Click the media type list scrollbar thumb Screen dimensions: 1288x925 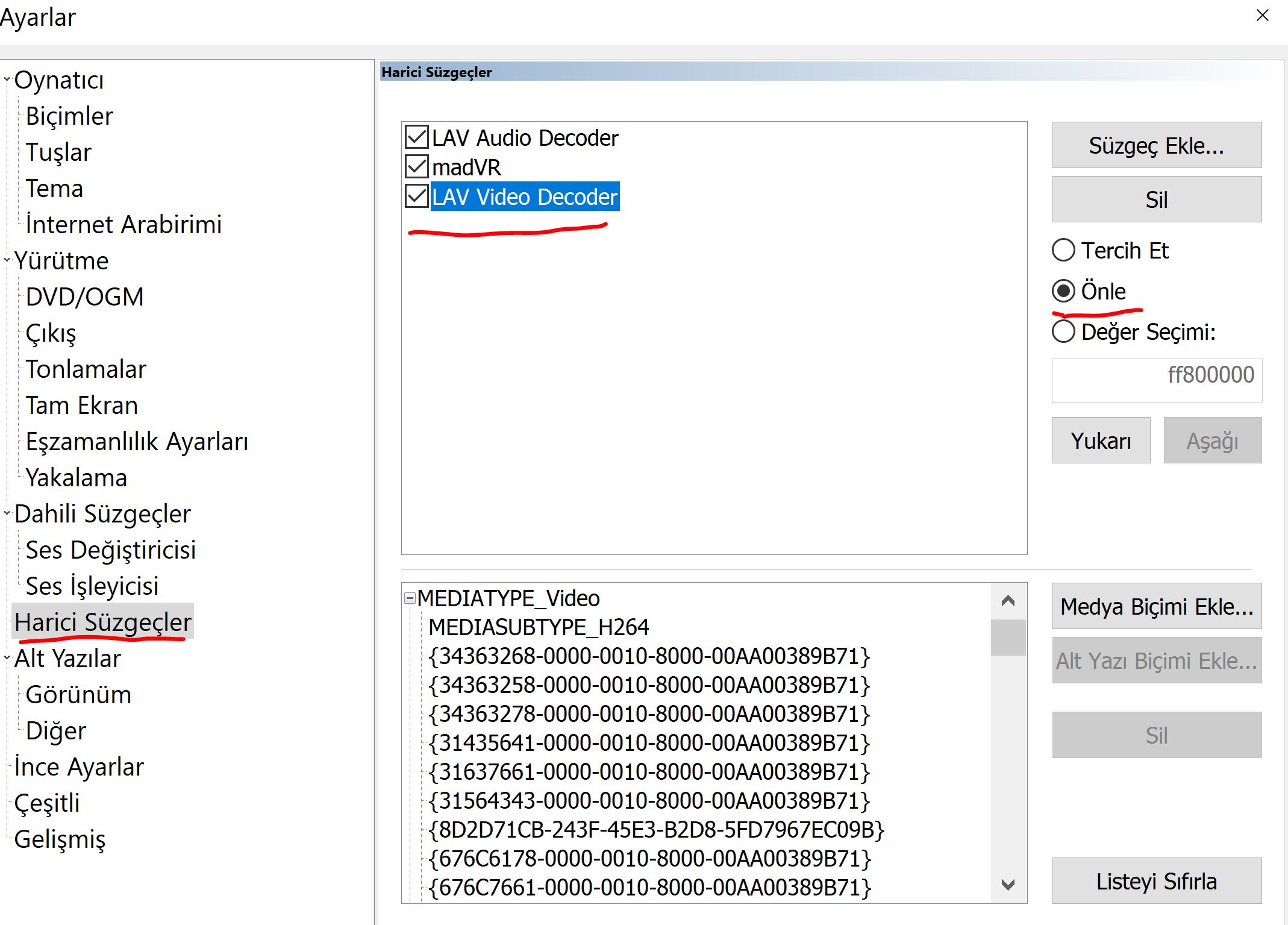(1008, 638)
